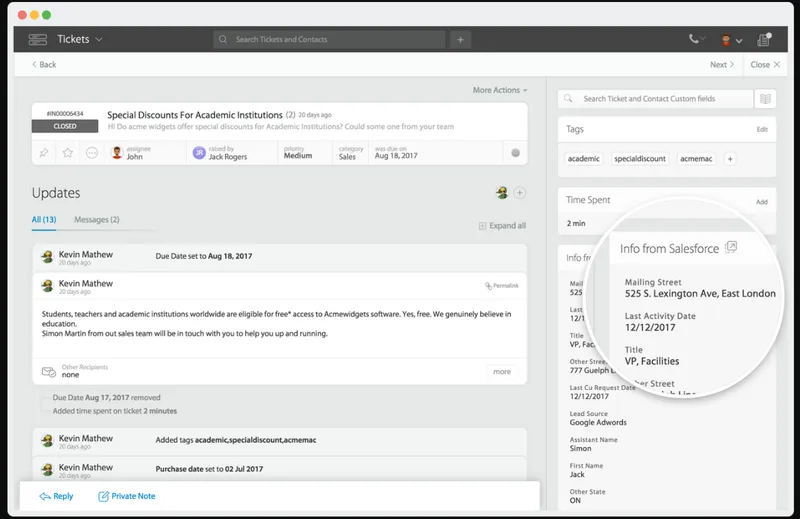Open Kevin Mathew's Due Date set update
Screen dimensions: 800x519
click(x=280, y=258)
